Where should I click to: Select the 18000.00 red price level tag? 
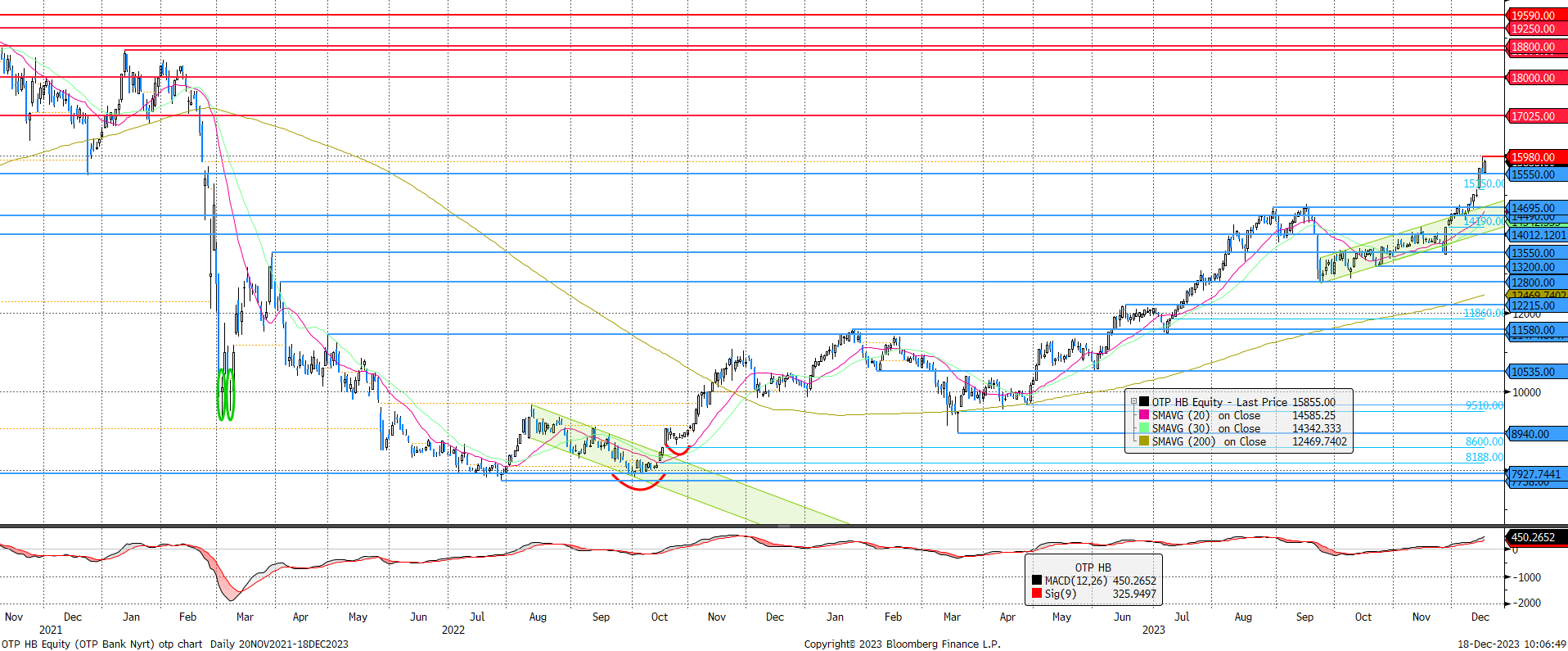(x=1537, y=78)
